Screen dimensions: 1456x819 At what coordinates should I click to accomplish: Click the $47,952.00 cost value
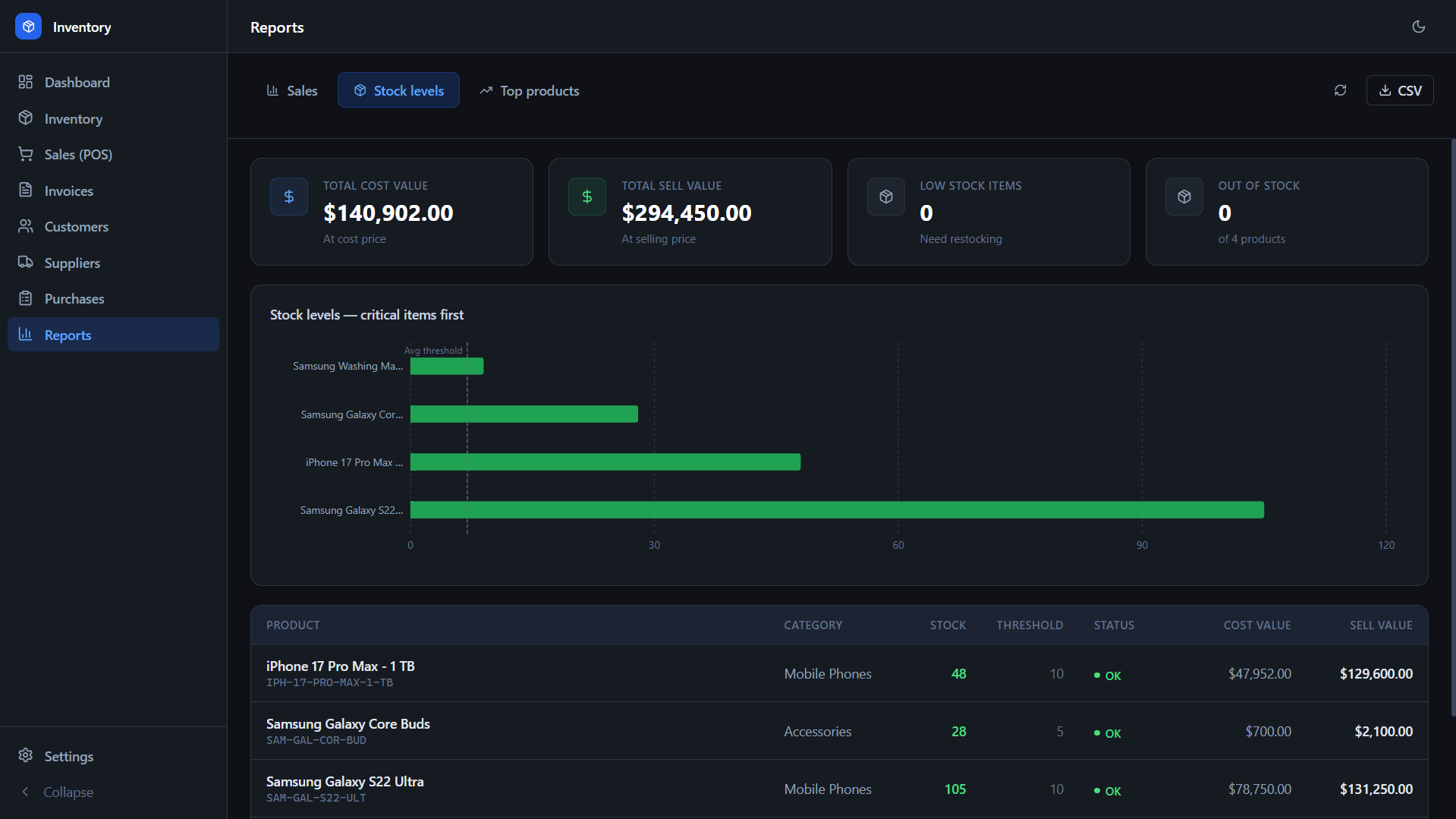(x=1259, y=674)
